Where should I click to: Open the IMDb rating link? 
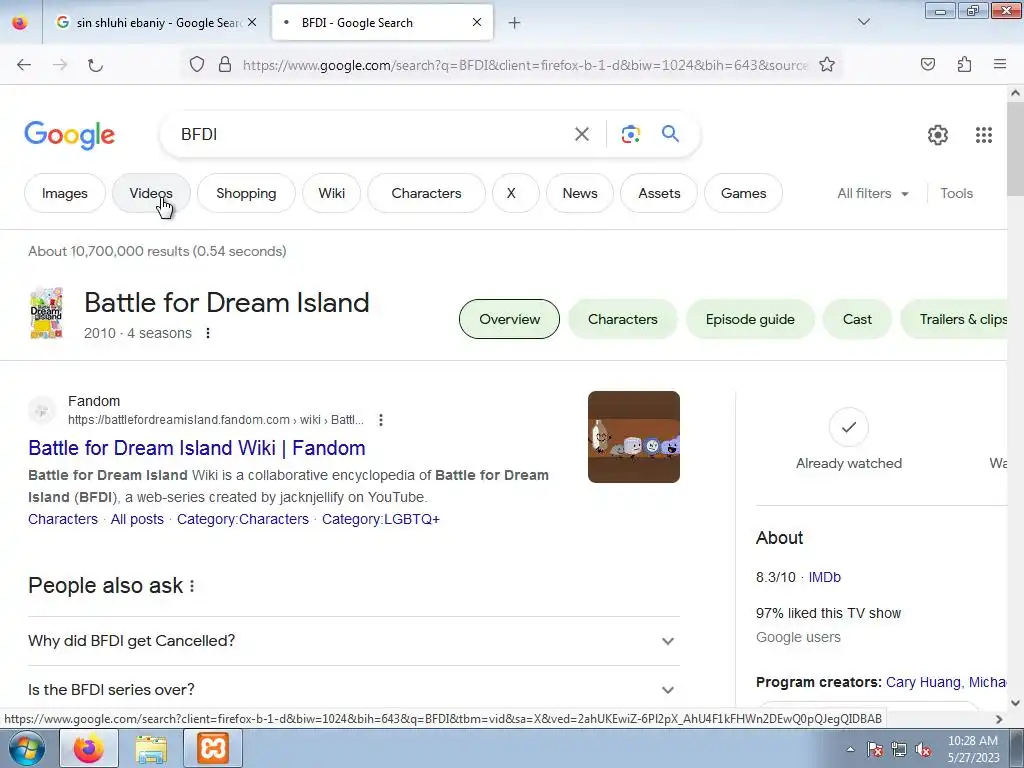coord(824,577)
